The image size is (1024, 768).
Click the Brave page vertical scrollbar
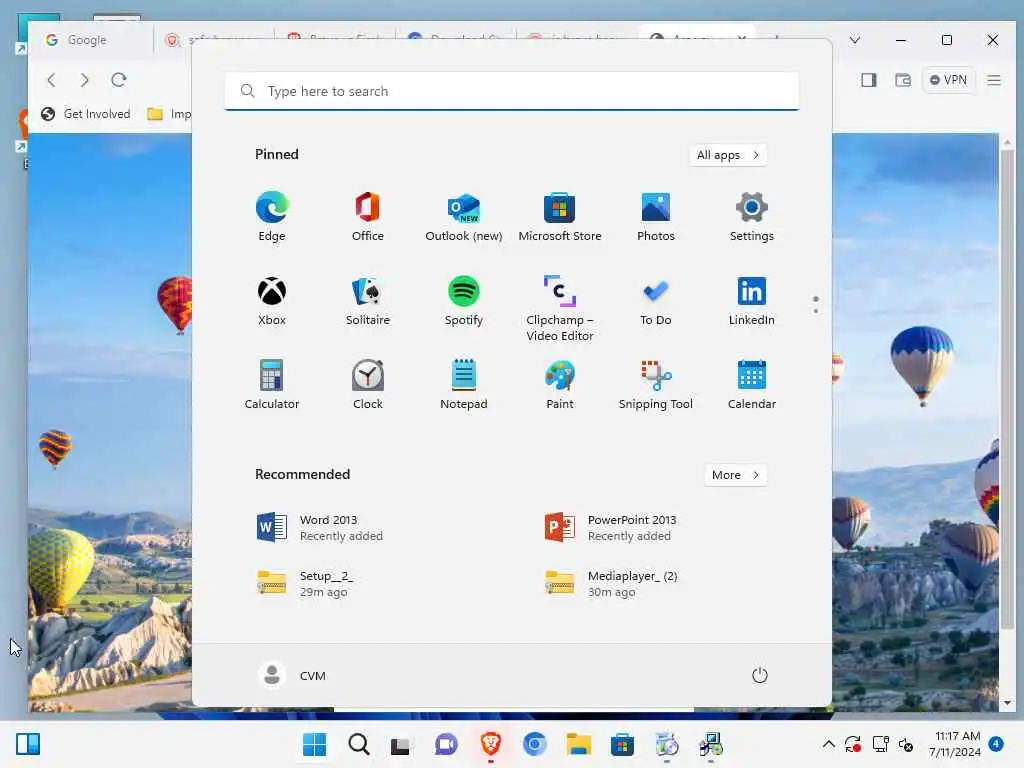click(1007, 389)
